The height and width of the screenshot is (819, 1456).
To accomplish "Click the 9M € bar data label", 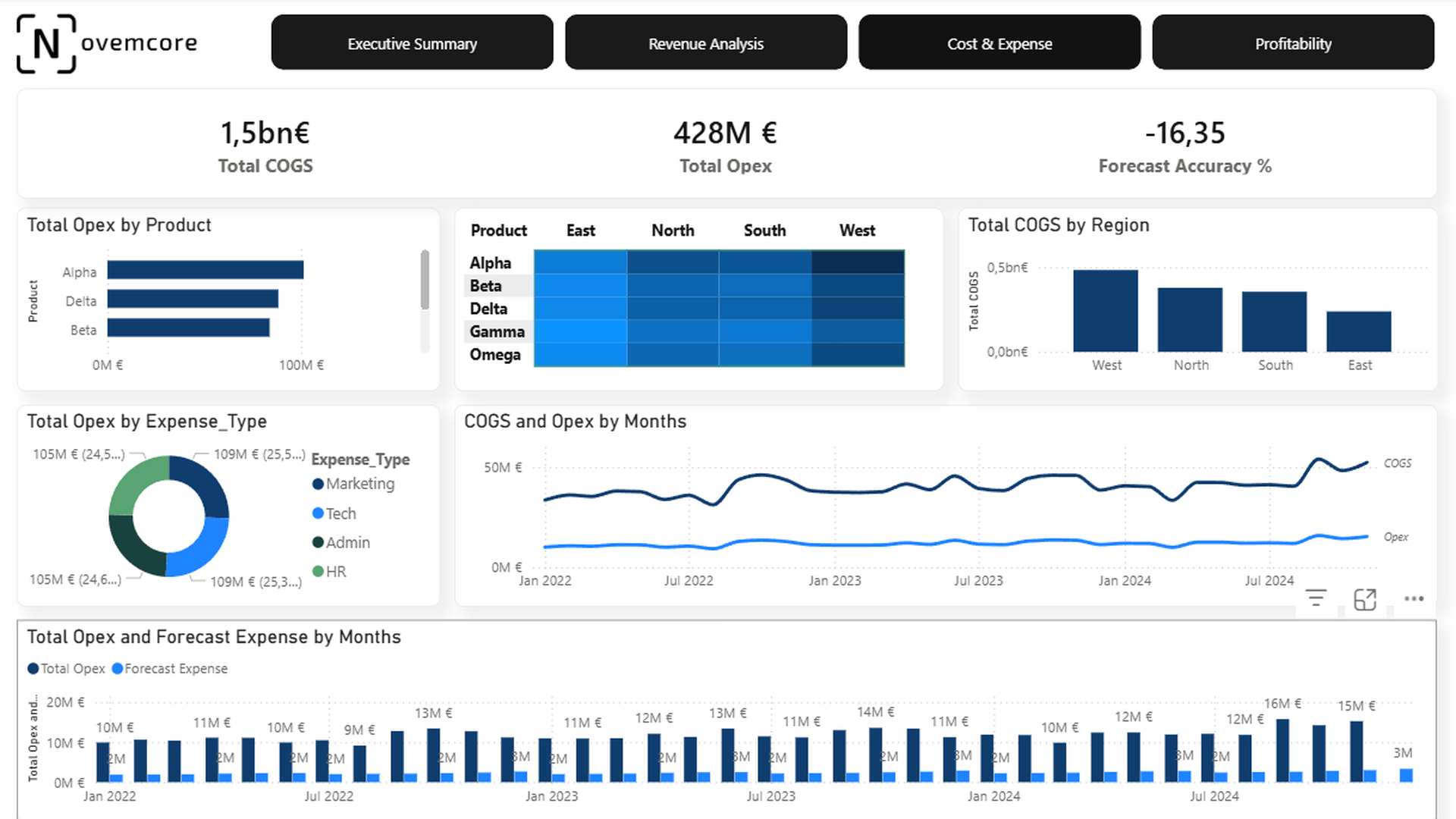I will 359,730.
